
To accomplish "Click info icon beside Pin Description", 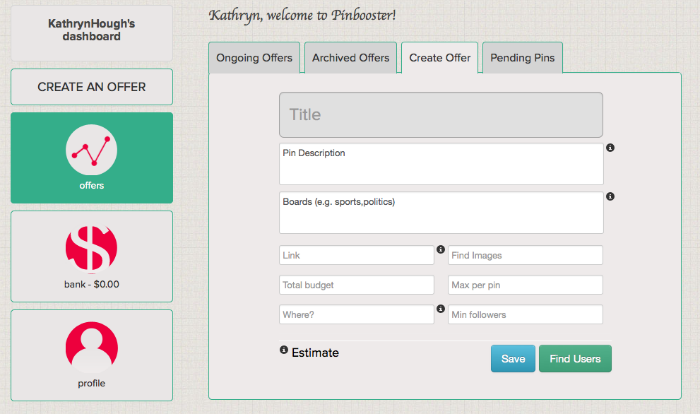I will coord(610,148).
